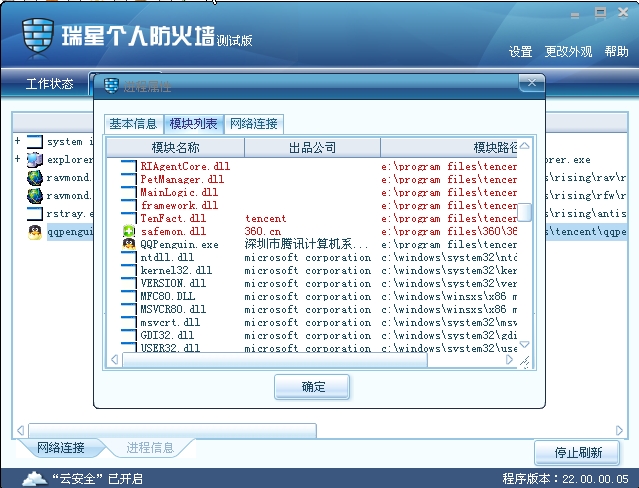Click the module list scroll-up arrow

(524, 146)
